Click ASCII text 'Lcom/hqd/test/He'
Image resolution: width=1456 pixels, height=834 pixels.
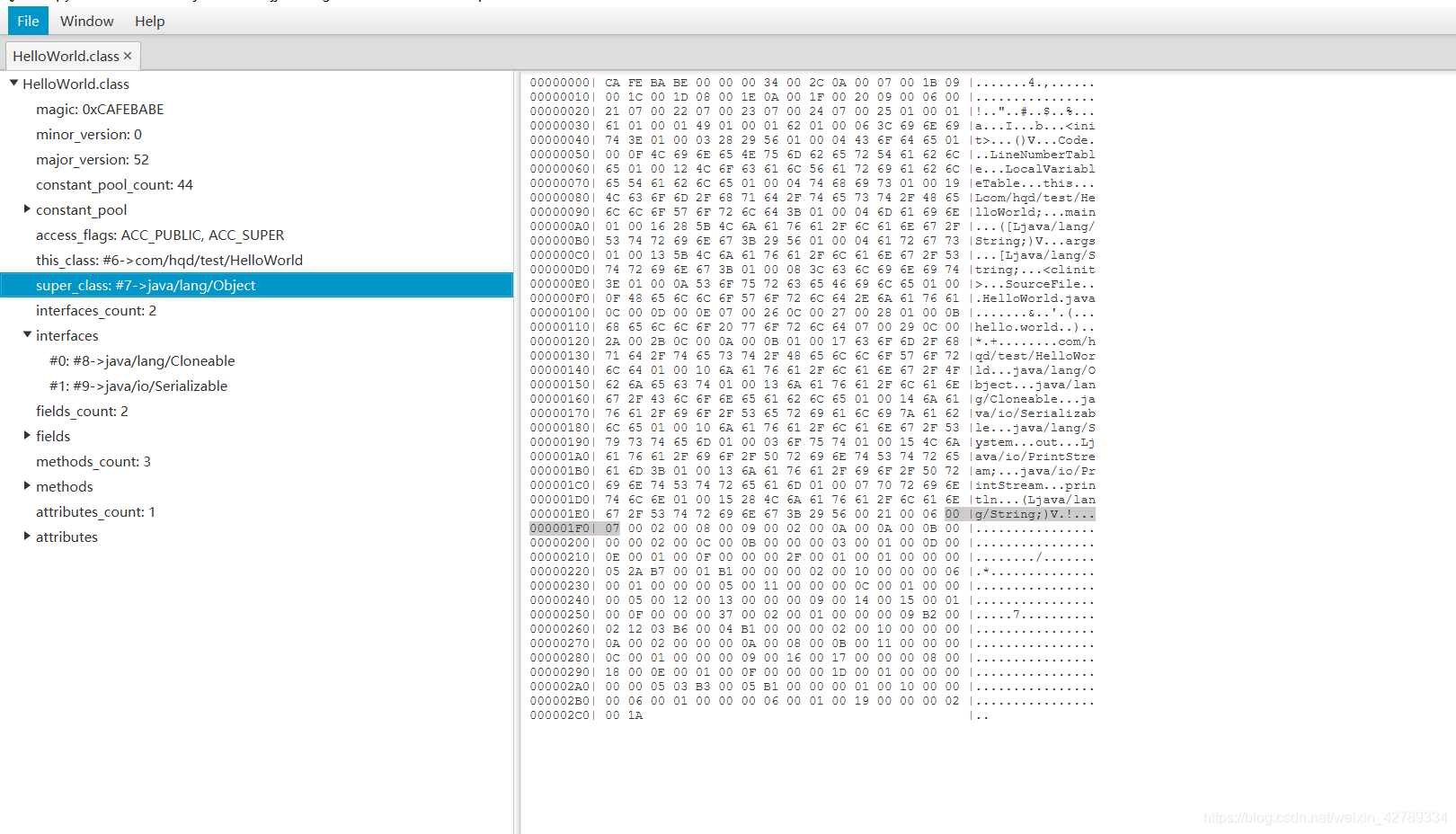1035,198
